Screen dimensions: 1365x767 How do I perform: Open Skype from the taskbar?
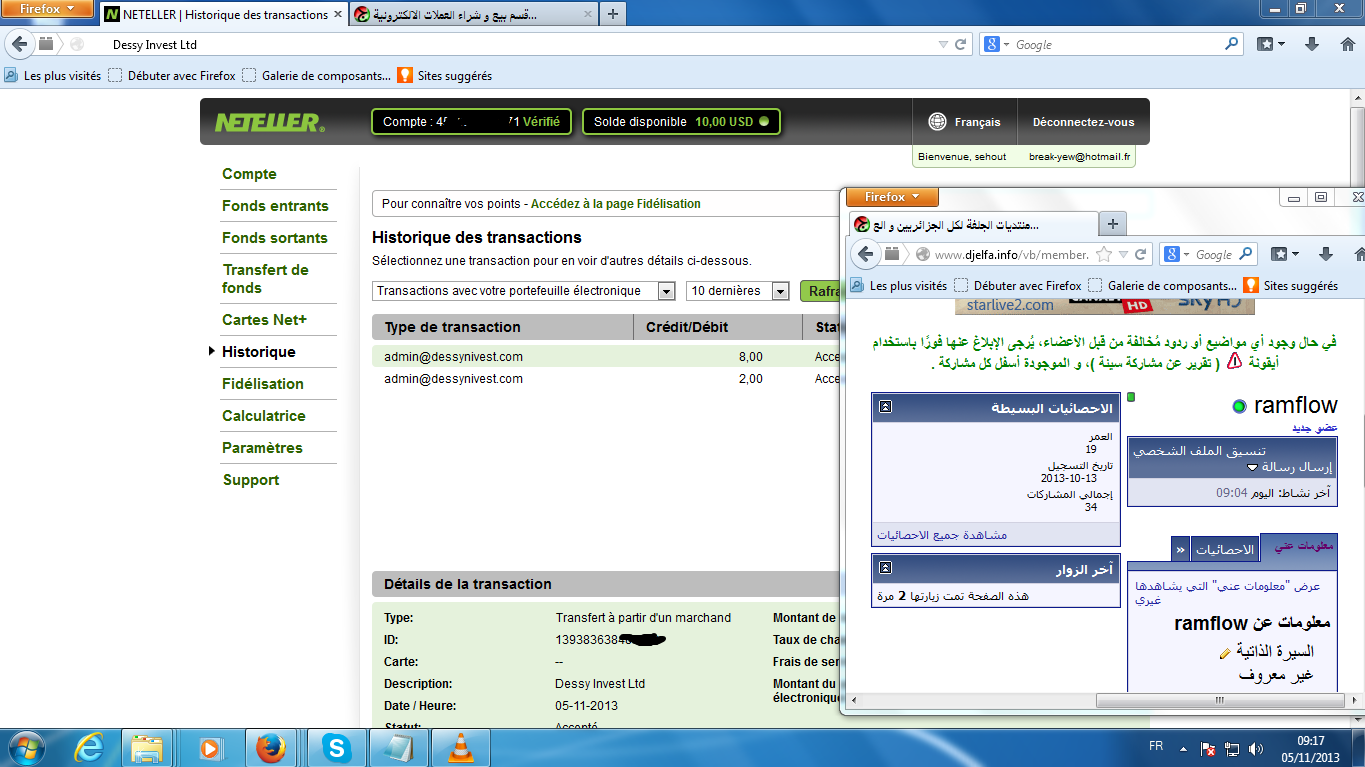click(337, 747)
